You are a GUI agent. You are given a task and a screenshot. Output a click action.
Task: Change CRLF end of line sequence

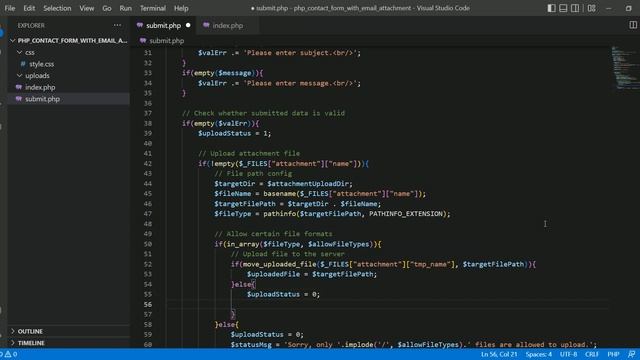coord(591,354)
